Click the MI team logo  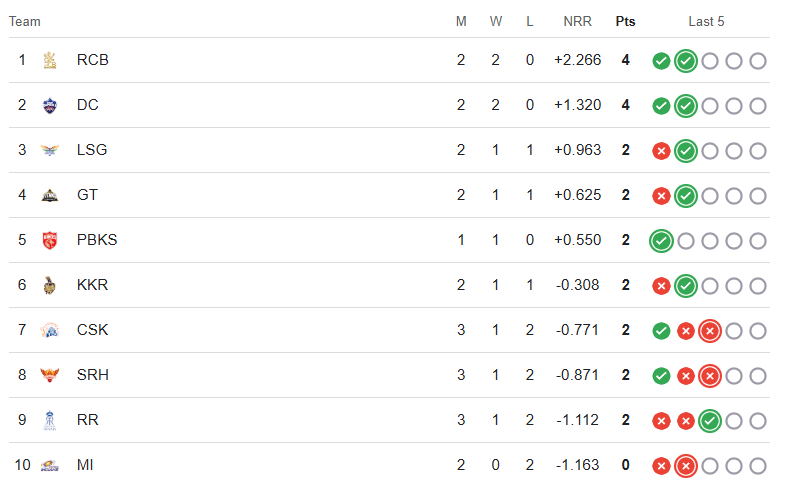49,465
